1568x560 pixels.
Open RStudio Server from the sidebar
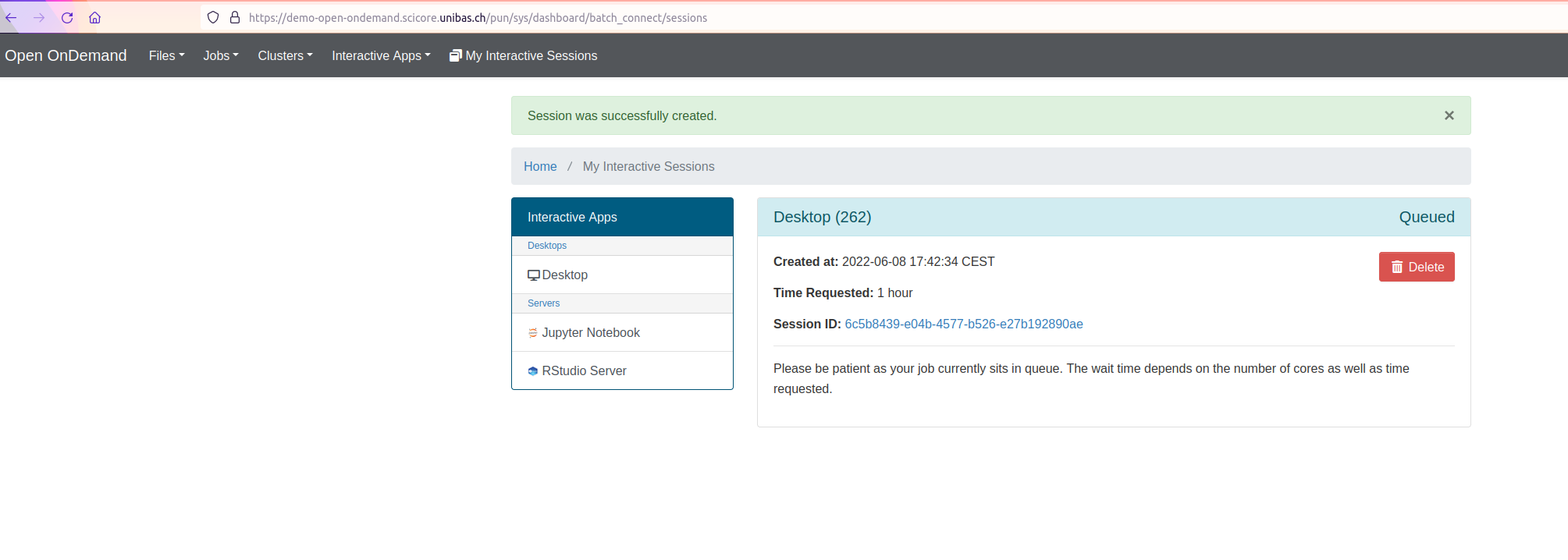584,370
